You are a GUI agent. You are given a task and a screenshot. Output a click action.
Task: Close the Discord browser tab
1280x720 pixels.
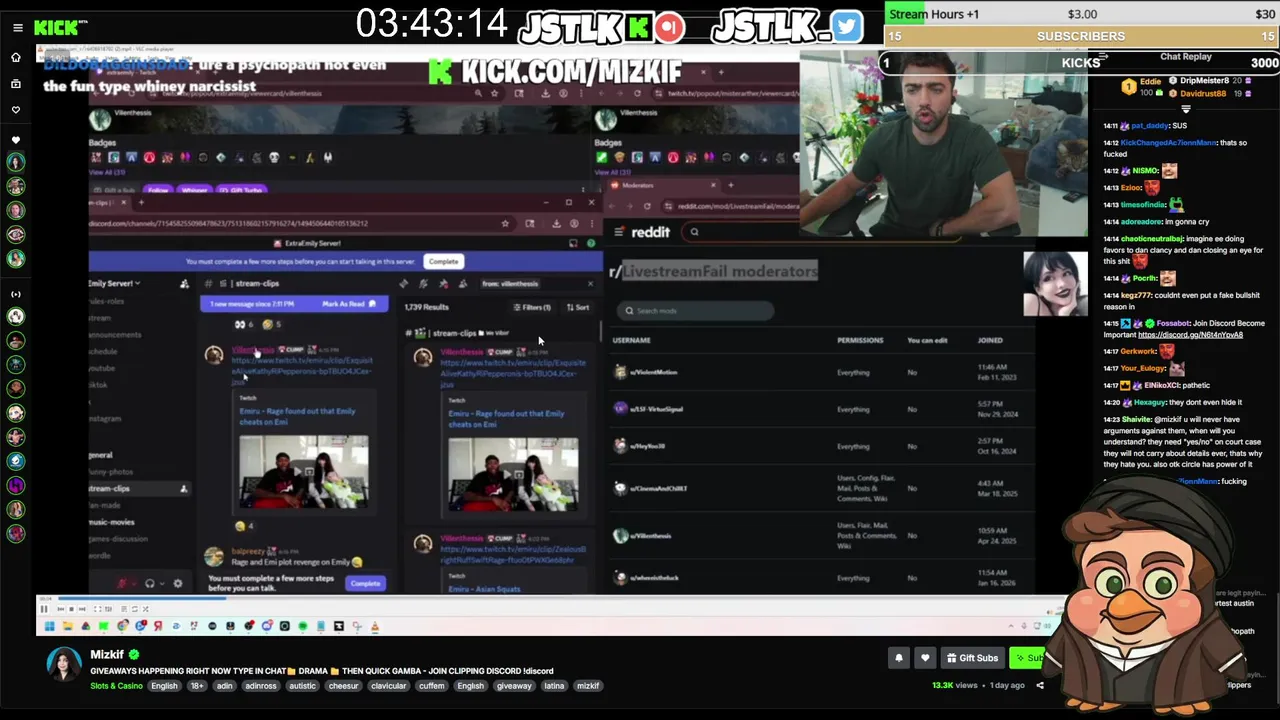(x=124, y=203)
